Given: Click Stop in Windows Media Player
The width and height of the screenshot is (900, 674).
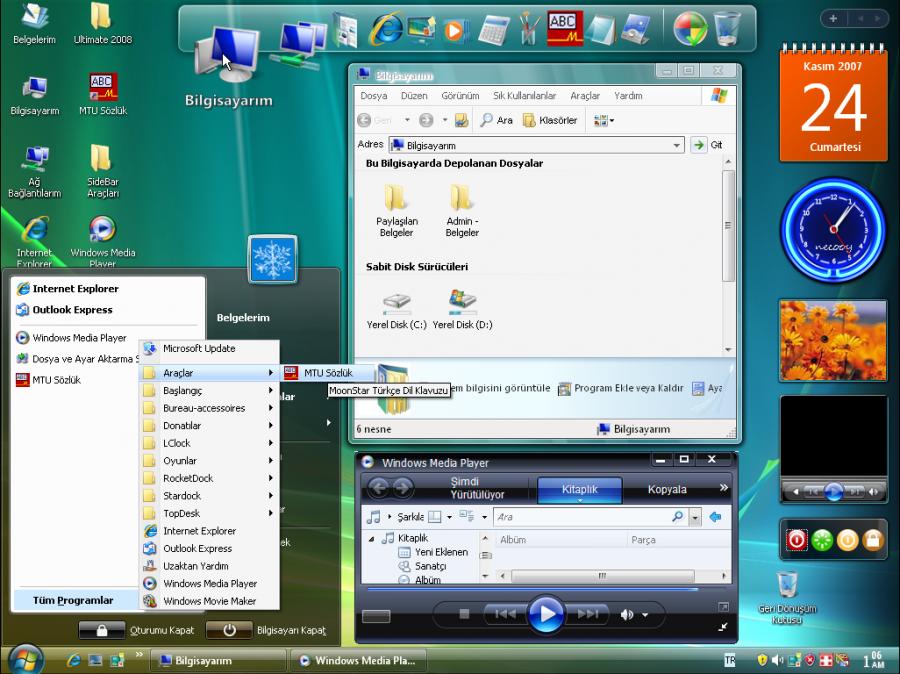Looking at the screenshot, I should point(464,614).
